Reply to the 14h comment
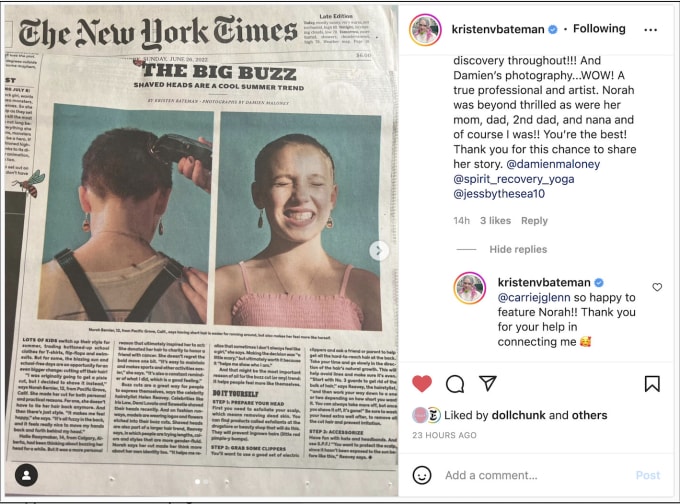Viewport: 680px width, 504px height. tap(534, 221)
